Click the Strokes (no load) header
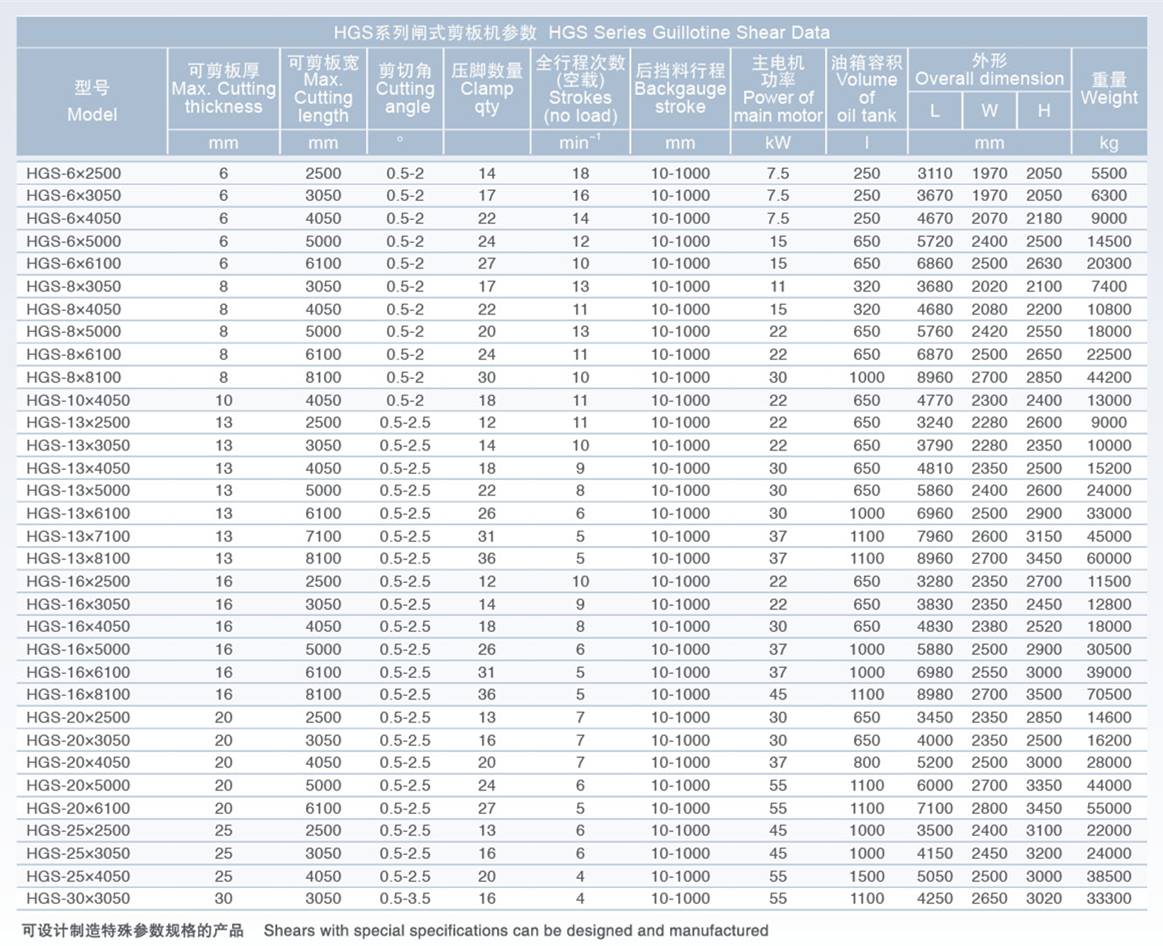Viewport: 1163px width, 946px height. 580,89
